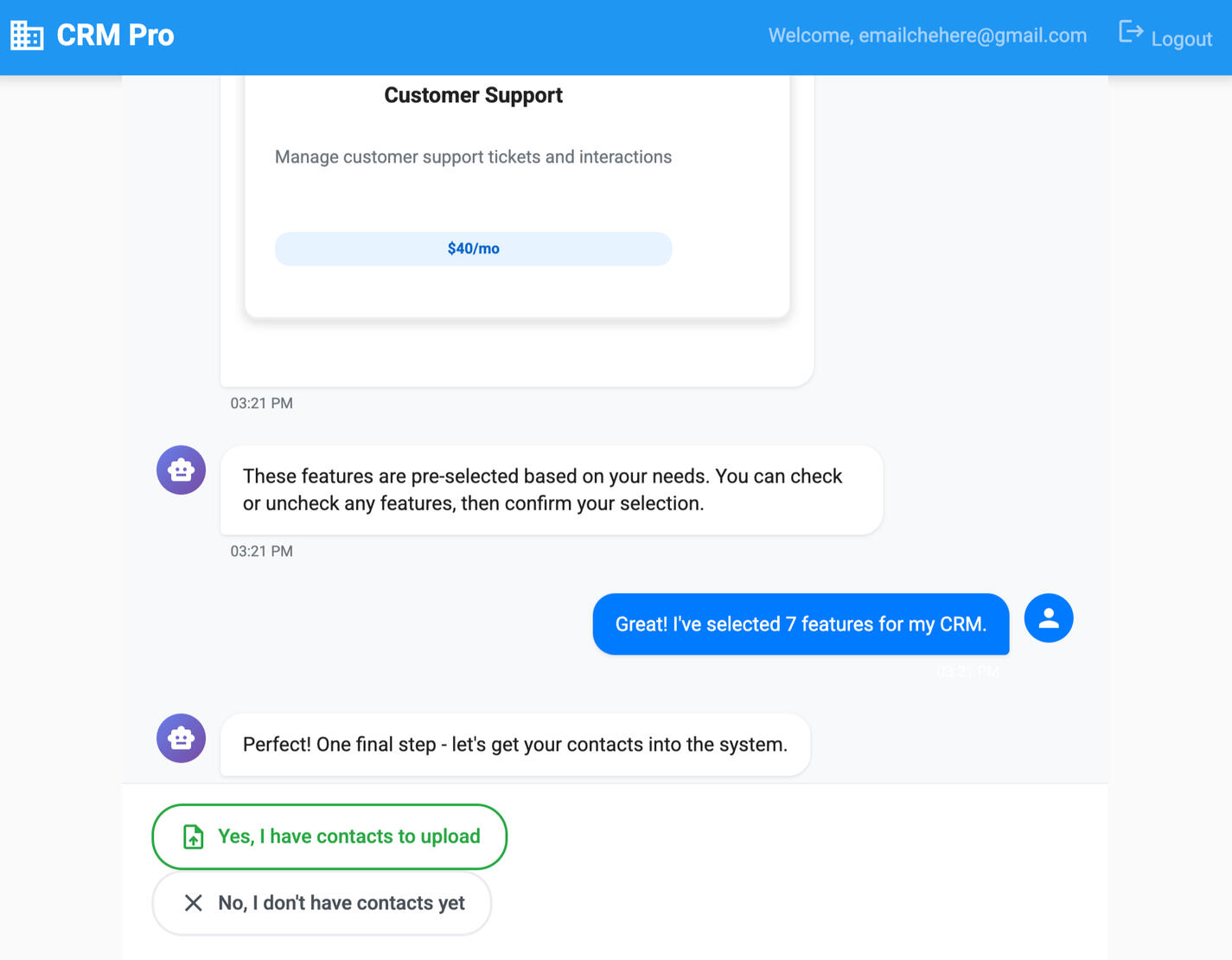
Task: Select the pre-selected features bot message bubble
Action: (x=552, y=490)
